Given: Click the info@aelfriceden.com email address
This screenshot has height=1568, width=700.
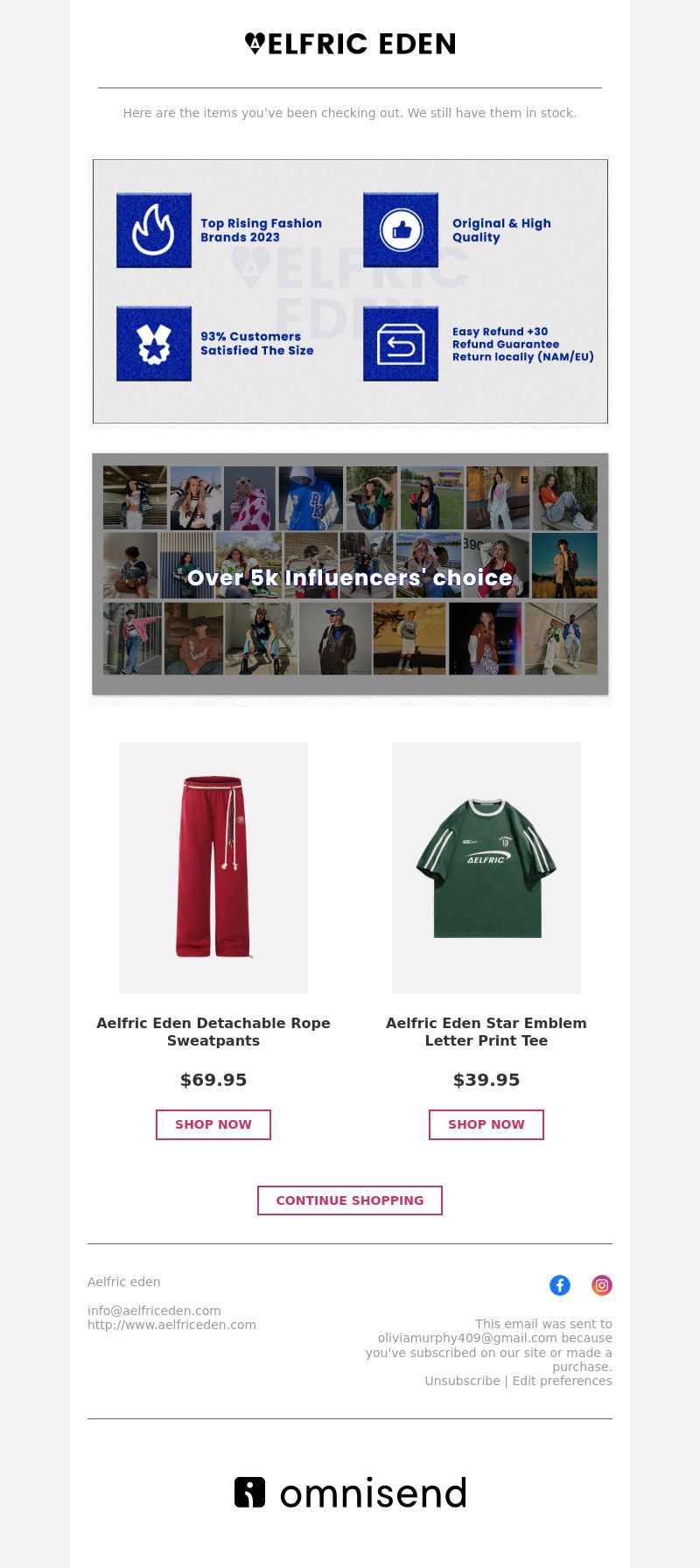Looking at the screenshot, I should 154,1311.
